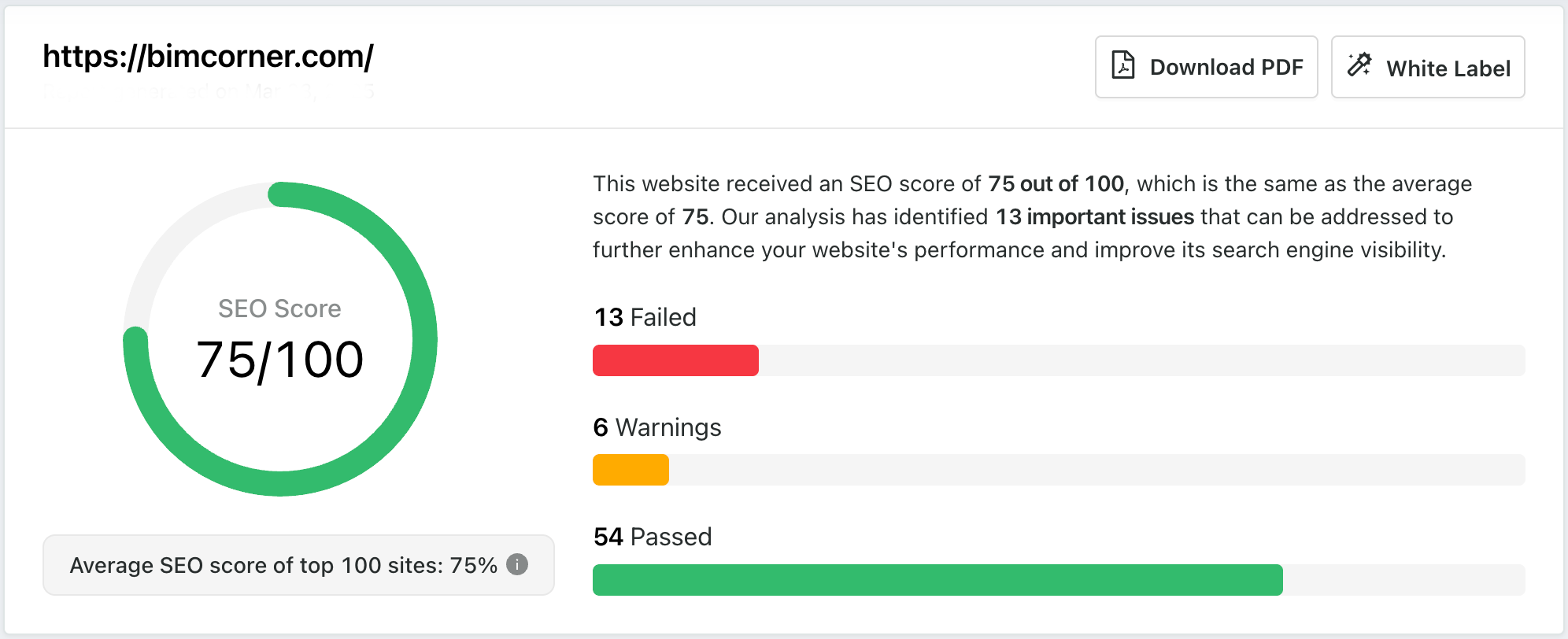The image size is (1568, 639).
Task: Click the green Passed progress bar
Action: click(937, 580)
